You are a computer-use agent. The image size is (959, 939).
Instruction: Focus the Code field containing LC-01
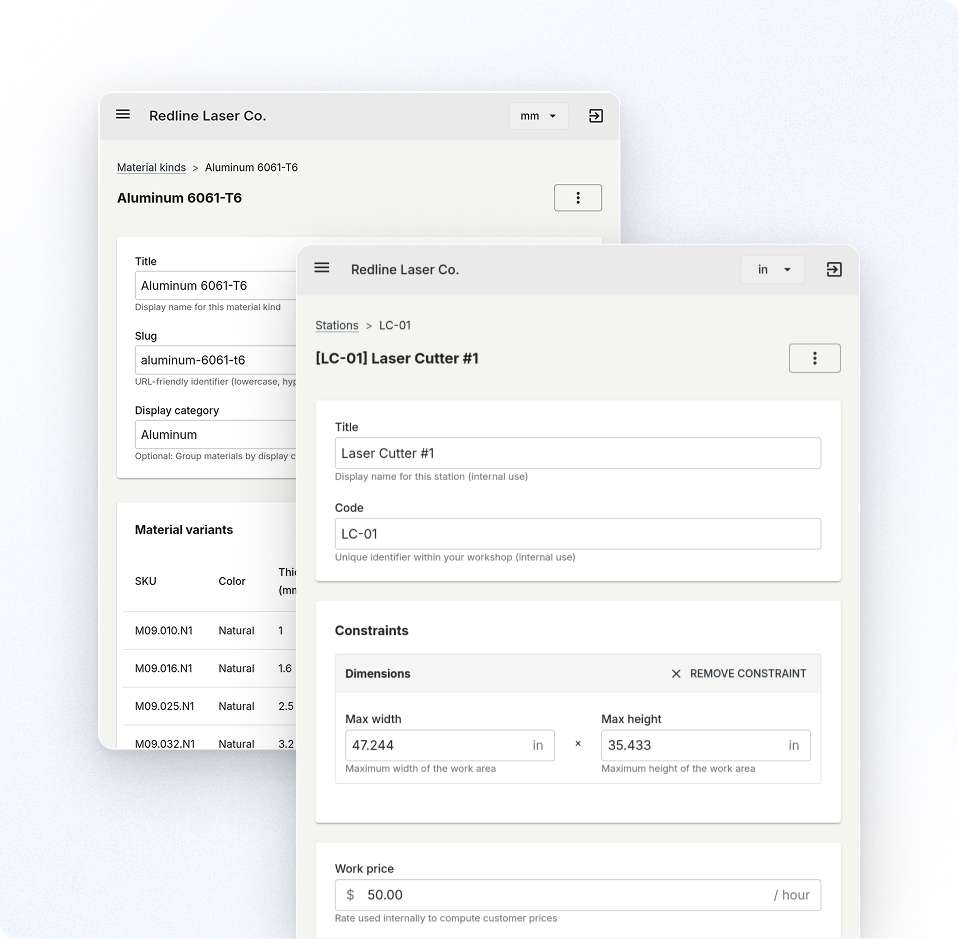577,534
